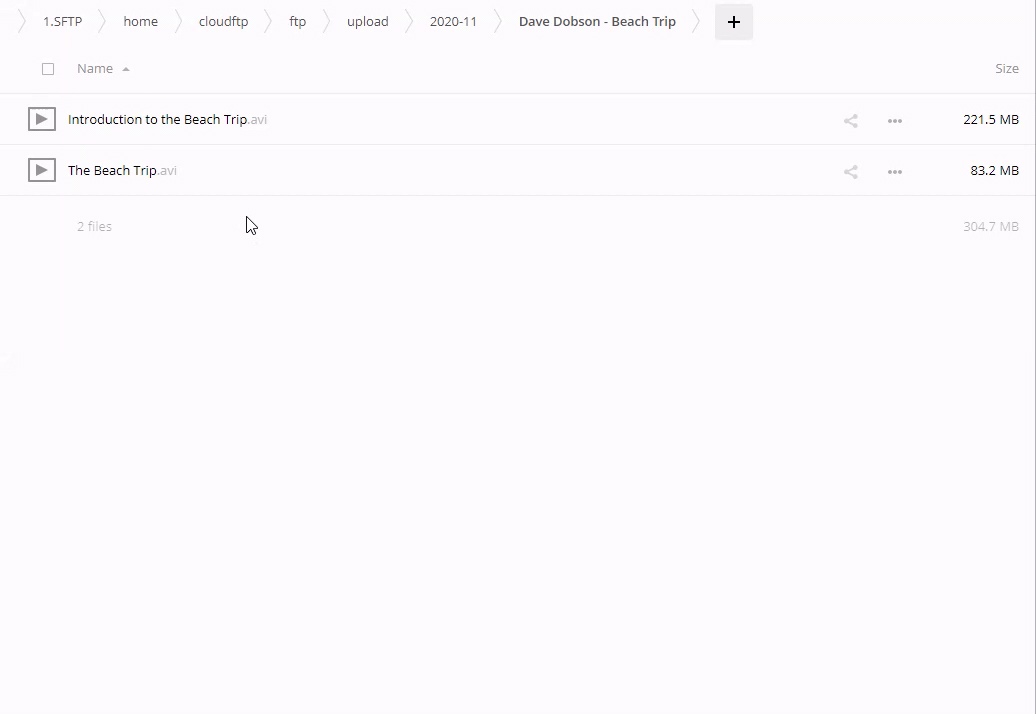Go to upload folder in breadcrumb

[367, 22]
